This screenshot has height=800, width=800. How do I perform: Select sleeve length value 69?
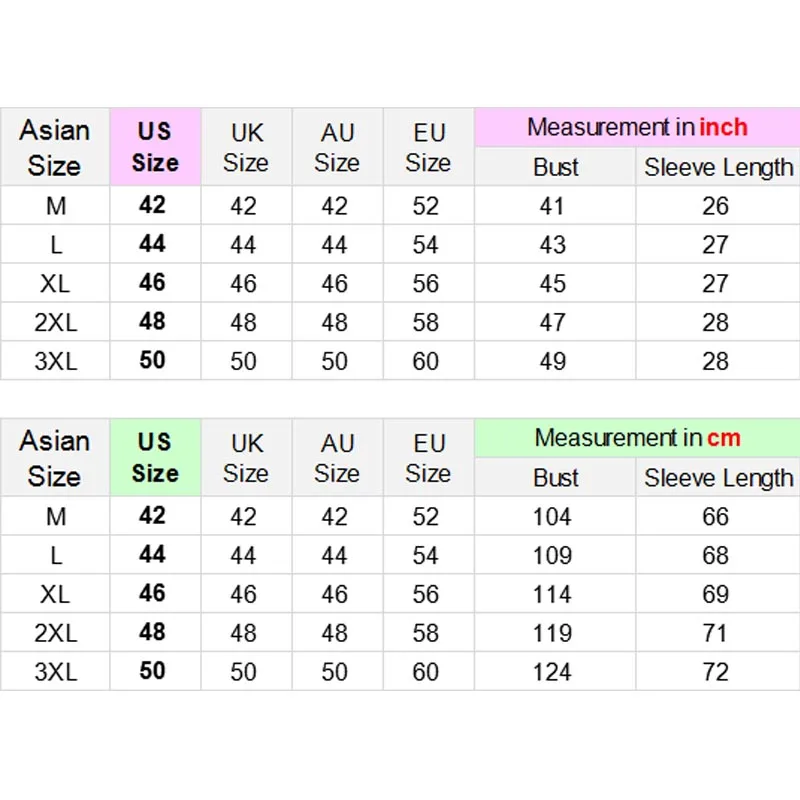(x=716, y=594)
